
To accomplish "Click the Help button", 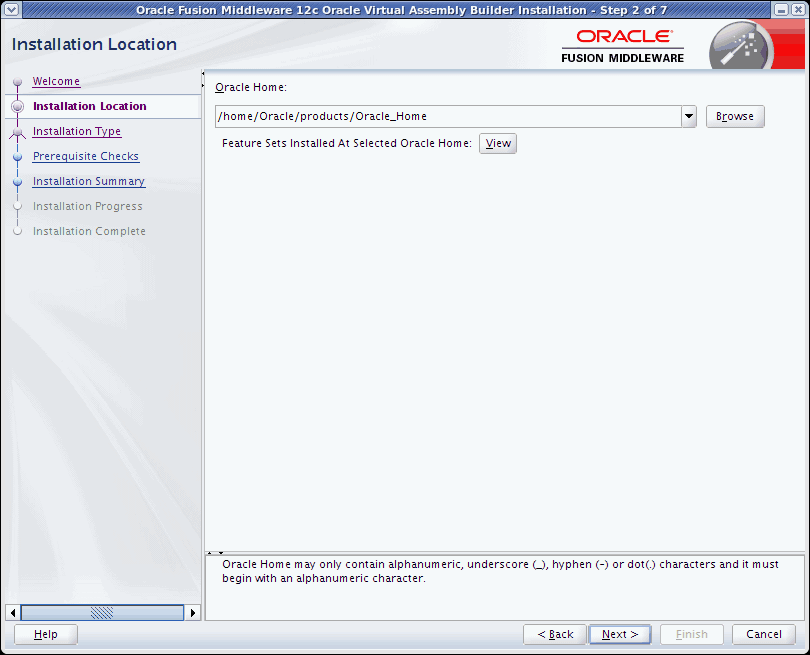I will 45,634.
